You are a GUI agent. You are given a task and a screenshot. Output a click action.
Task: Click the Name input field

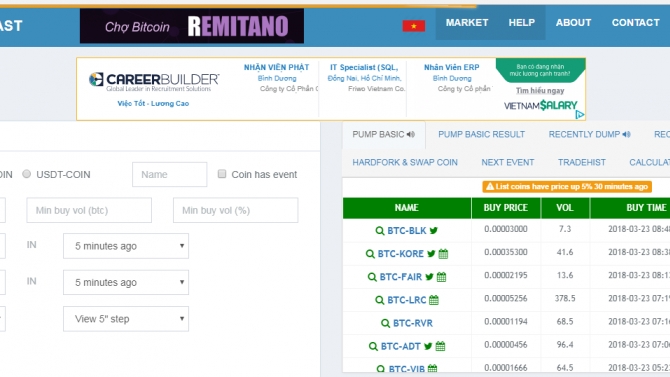point(170,174)
